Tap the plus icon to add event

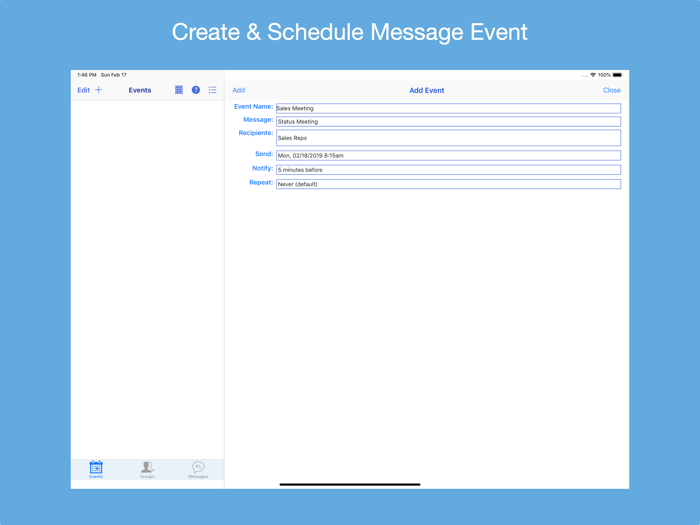tap(99, 90)
